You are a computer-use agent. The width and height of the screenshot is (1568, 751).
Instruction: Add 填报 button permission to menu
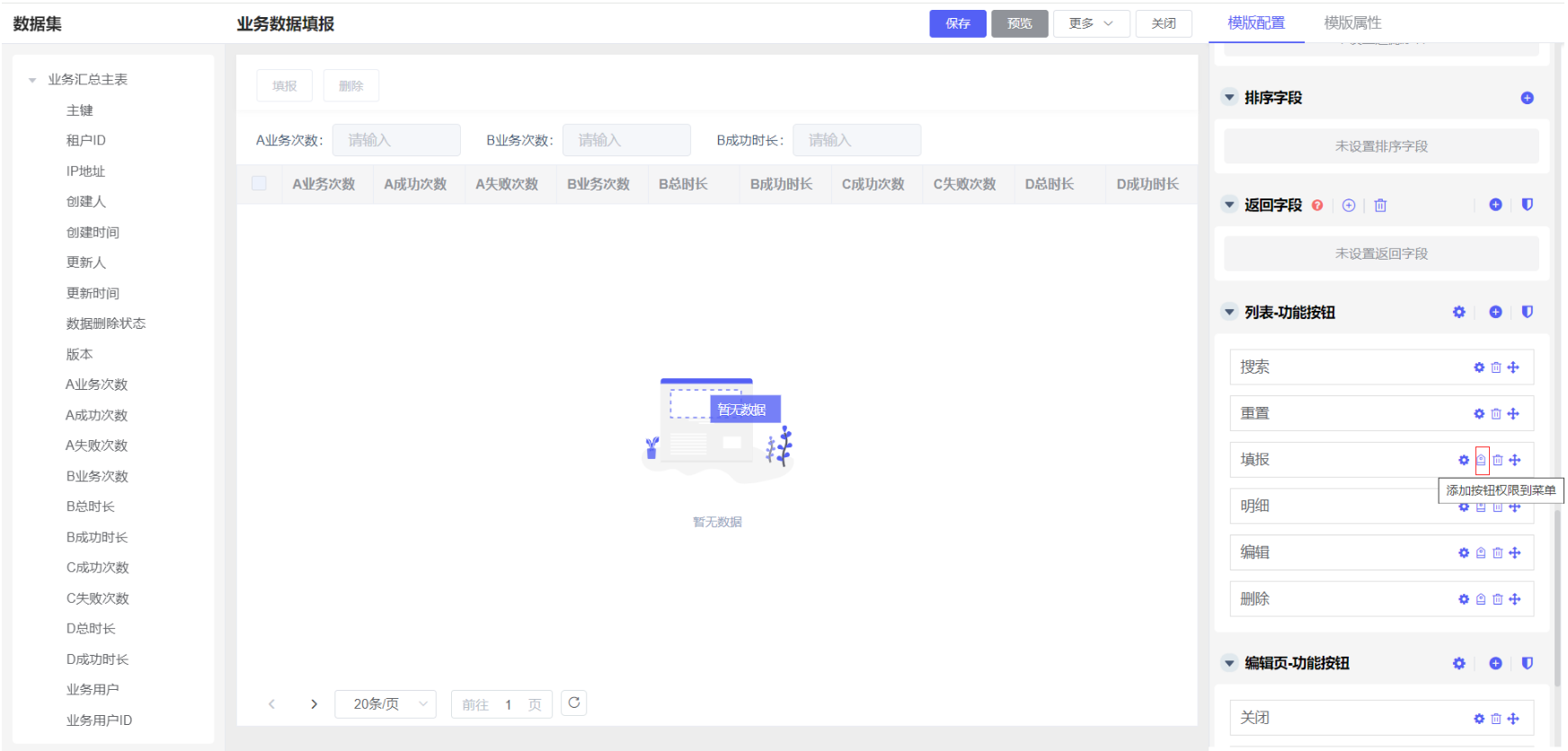point(1481,460)
